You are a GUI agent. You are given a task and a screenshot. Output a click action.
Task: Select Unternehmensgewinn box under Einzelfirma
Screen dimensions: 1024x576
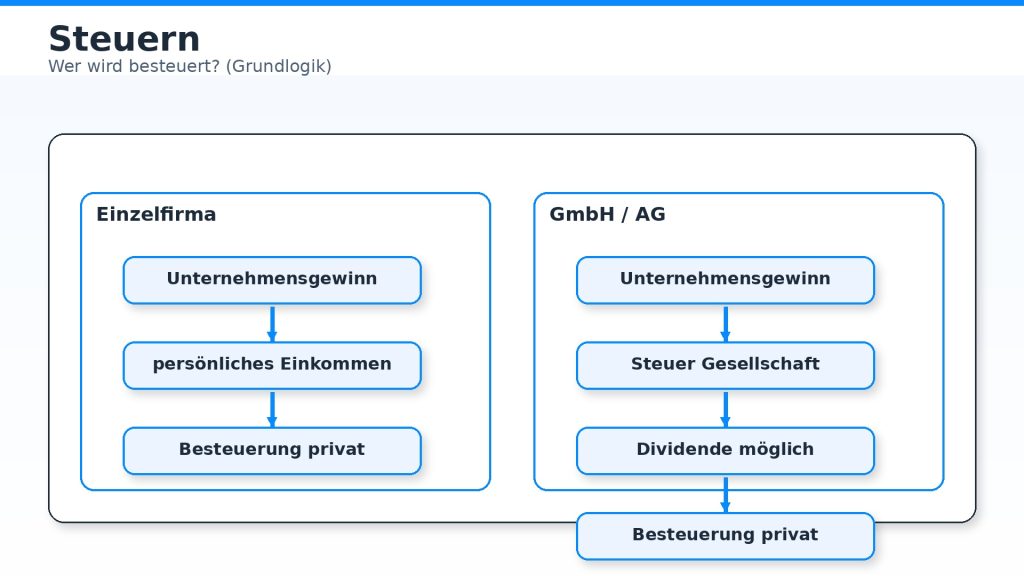coord(272,279)
